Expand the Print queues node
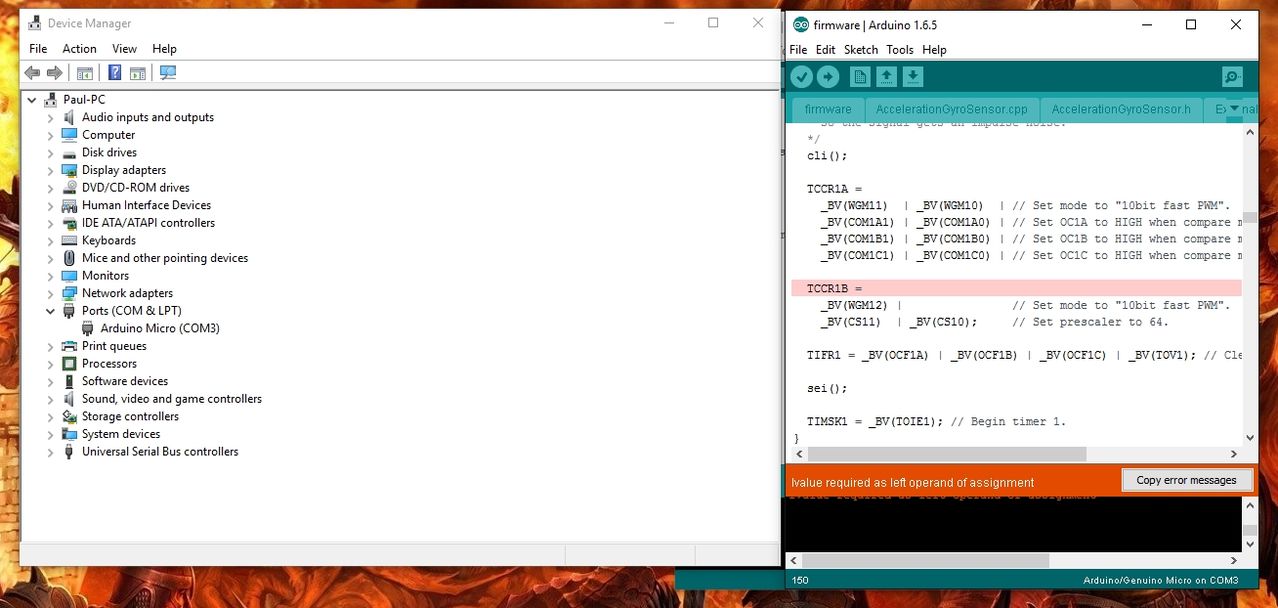The width and height of the screenshot is (1278, 608). [x=50, y=346]
